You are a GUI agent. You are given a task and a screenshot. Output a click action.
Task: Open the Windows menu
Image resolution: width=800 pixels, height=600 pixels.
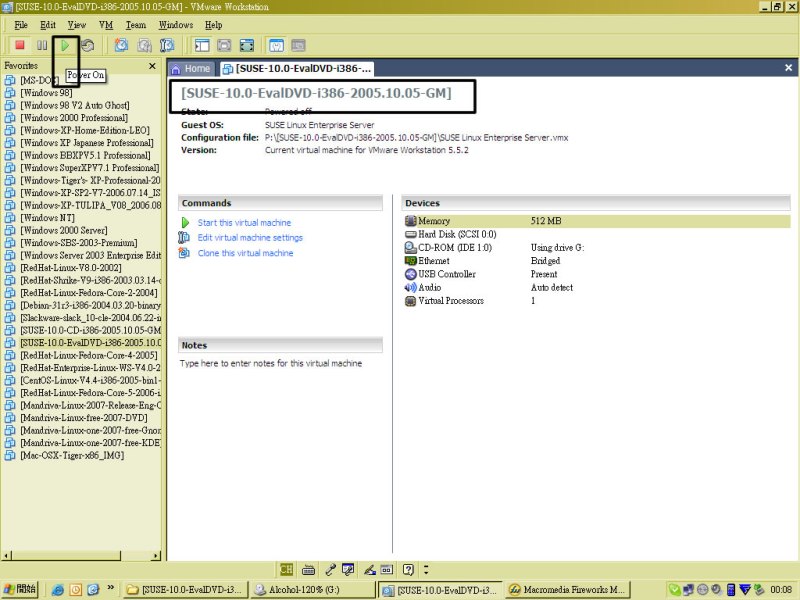pos(176,25)
